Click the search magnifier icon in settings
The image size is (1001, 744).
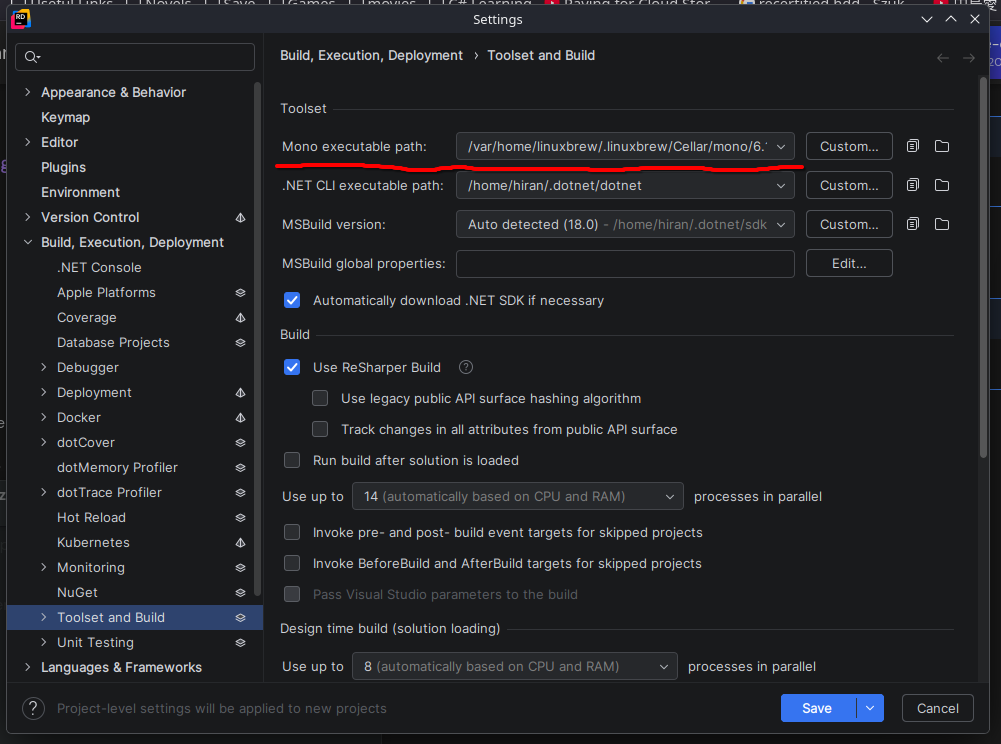[x=31, y=57]
